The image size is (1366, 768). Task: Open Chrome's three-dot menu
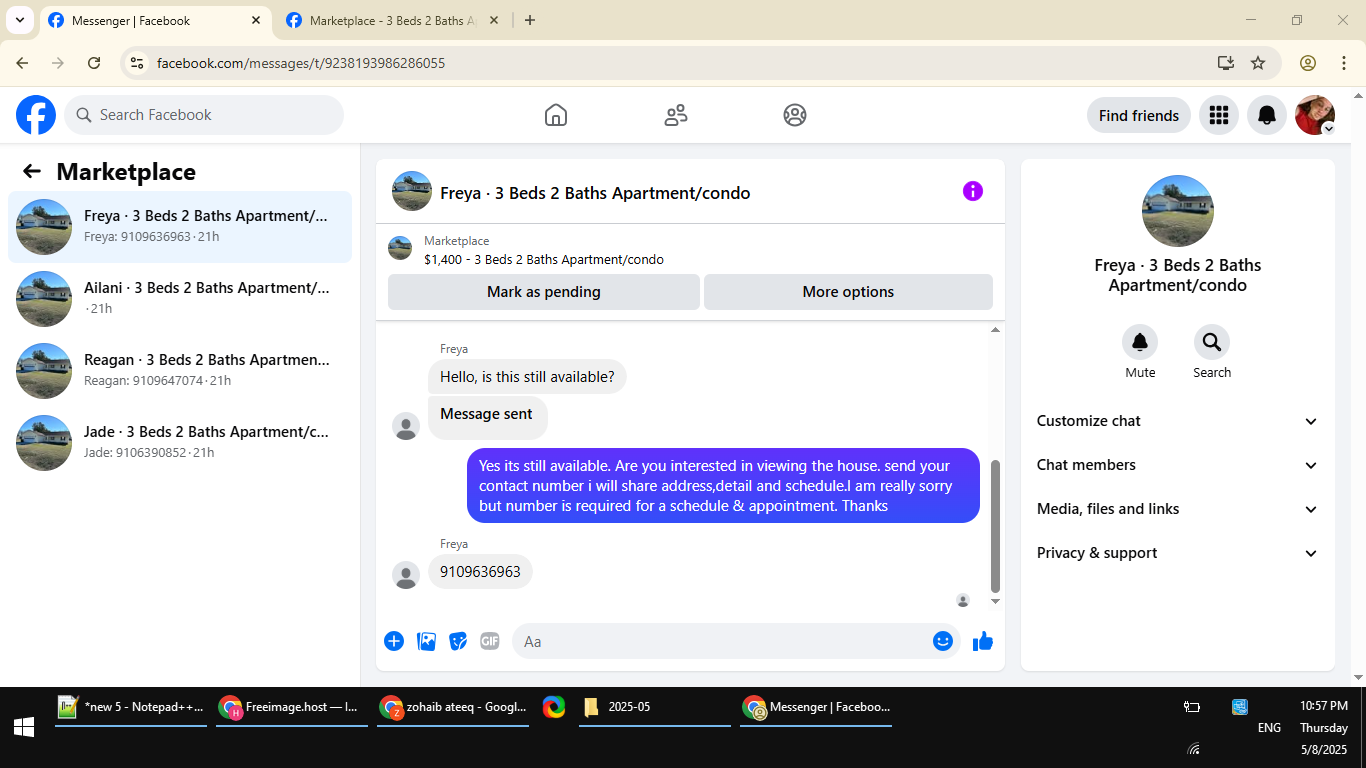(1344, 63)
